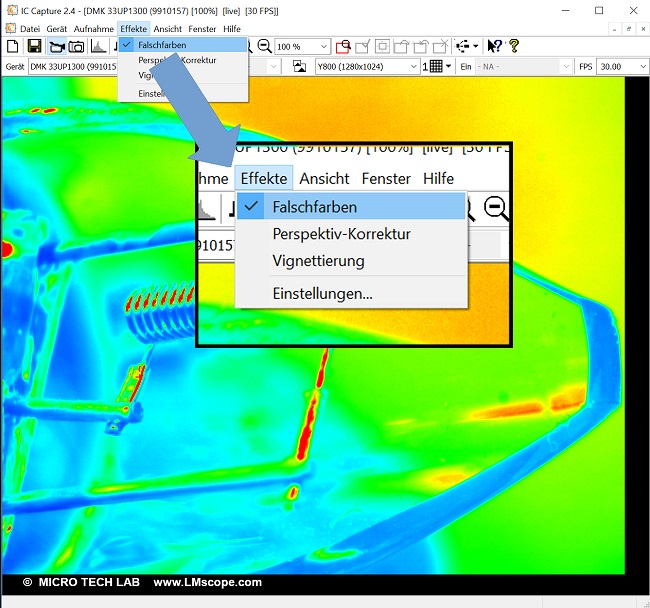Click the zoom out magnifier icon
650x608 pixels.
point(264,47)
